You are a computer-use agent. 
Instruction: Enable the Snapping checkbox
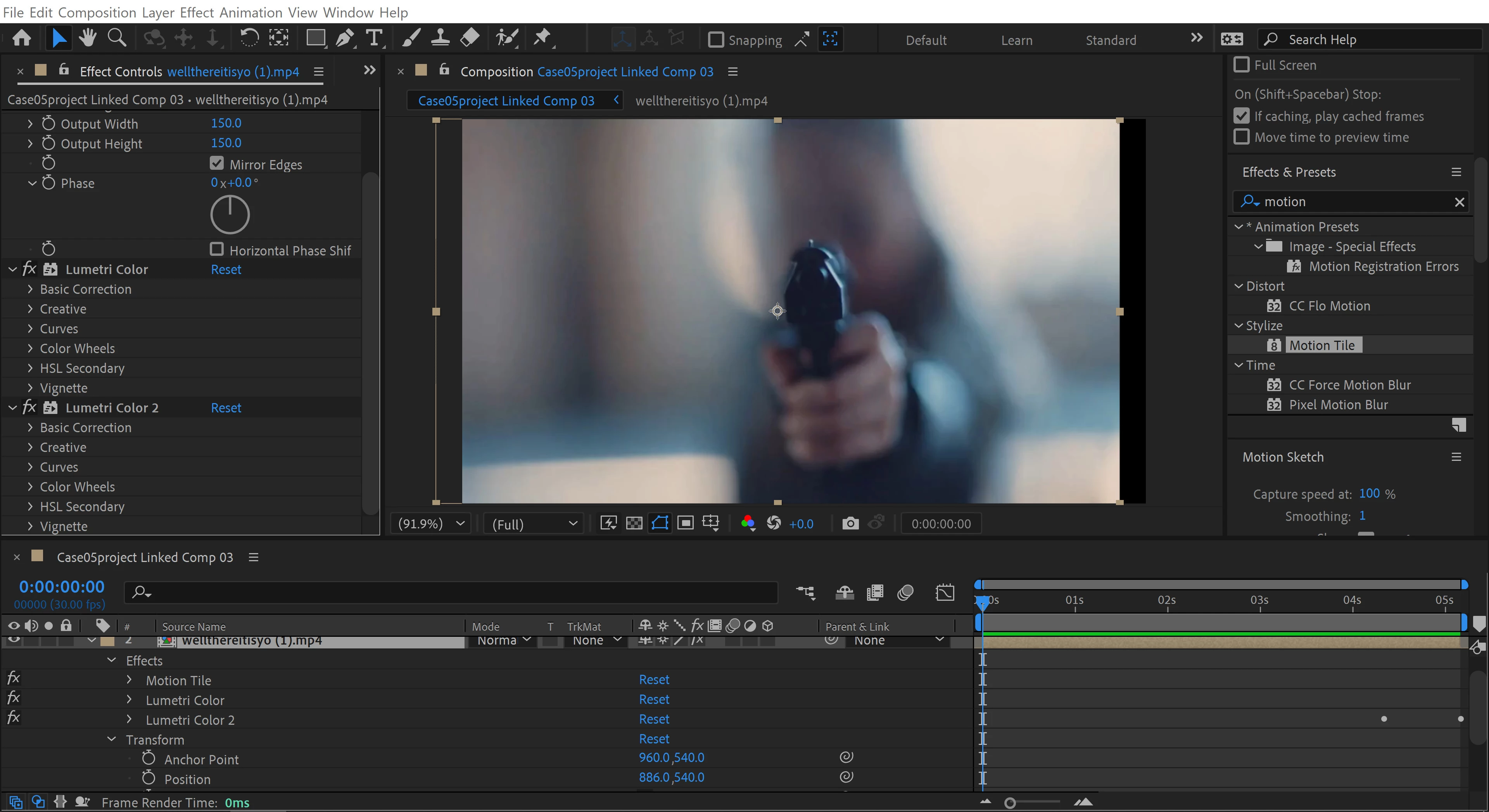[x=715, y=40]
